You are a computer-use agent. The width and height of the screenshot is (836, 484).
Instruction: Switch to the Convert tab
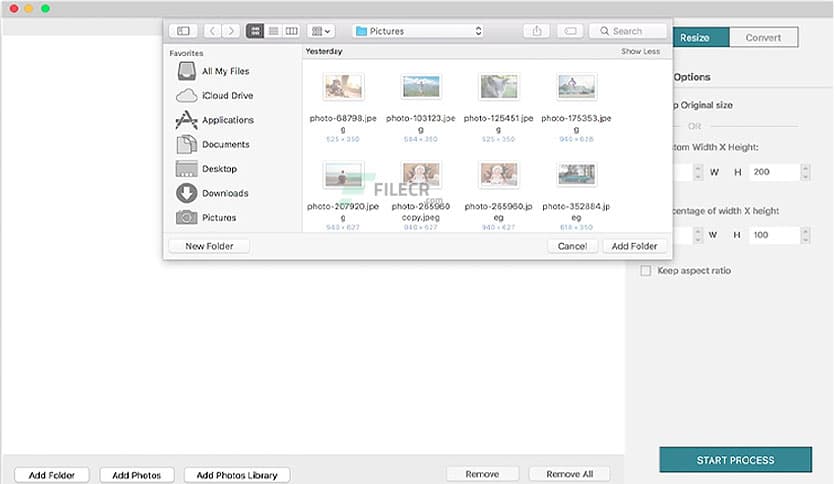763,38
